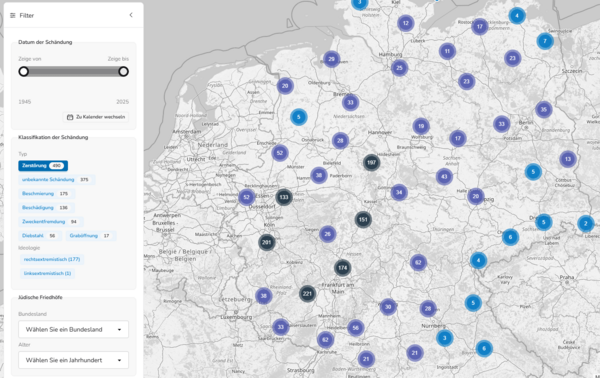Select the 52 cluster west of Essen
The height and width of the screenshot is (378, 600).
pyautogui.click(x=246, y=197)
